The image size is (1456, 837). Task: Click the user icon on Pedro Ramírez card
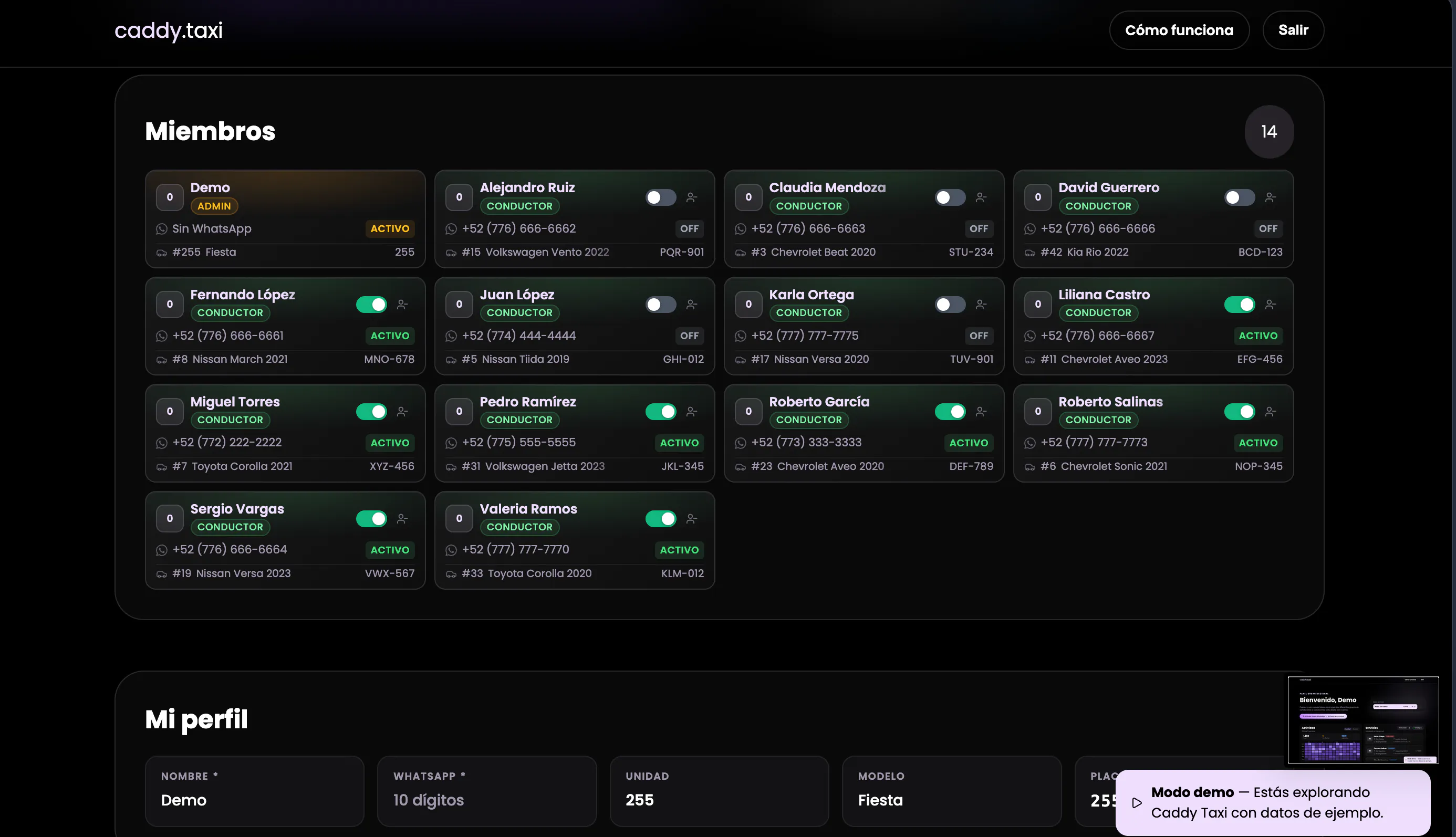[x=692, y=412]
